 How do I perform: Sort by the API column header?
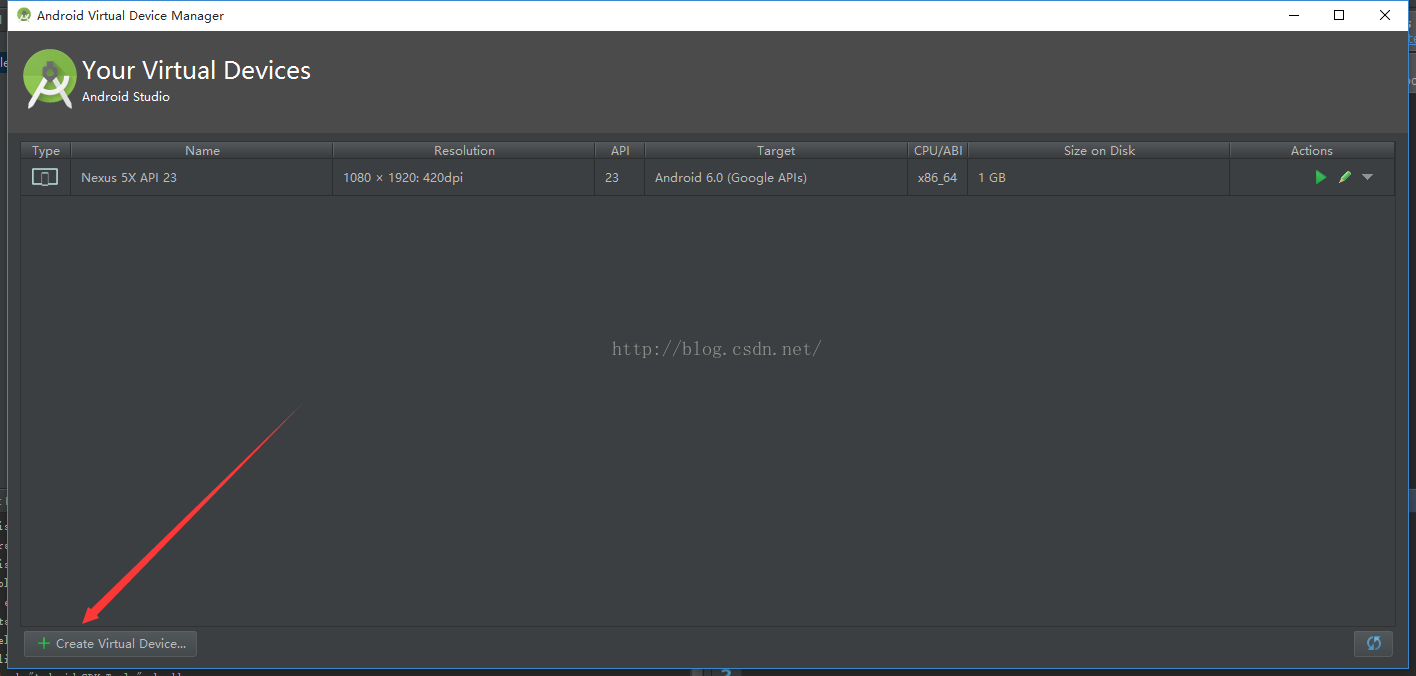(x=620, y=150)
